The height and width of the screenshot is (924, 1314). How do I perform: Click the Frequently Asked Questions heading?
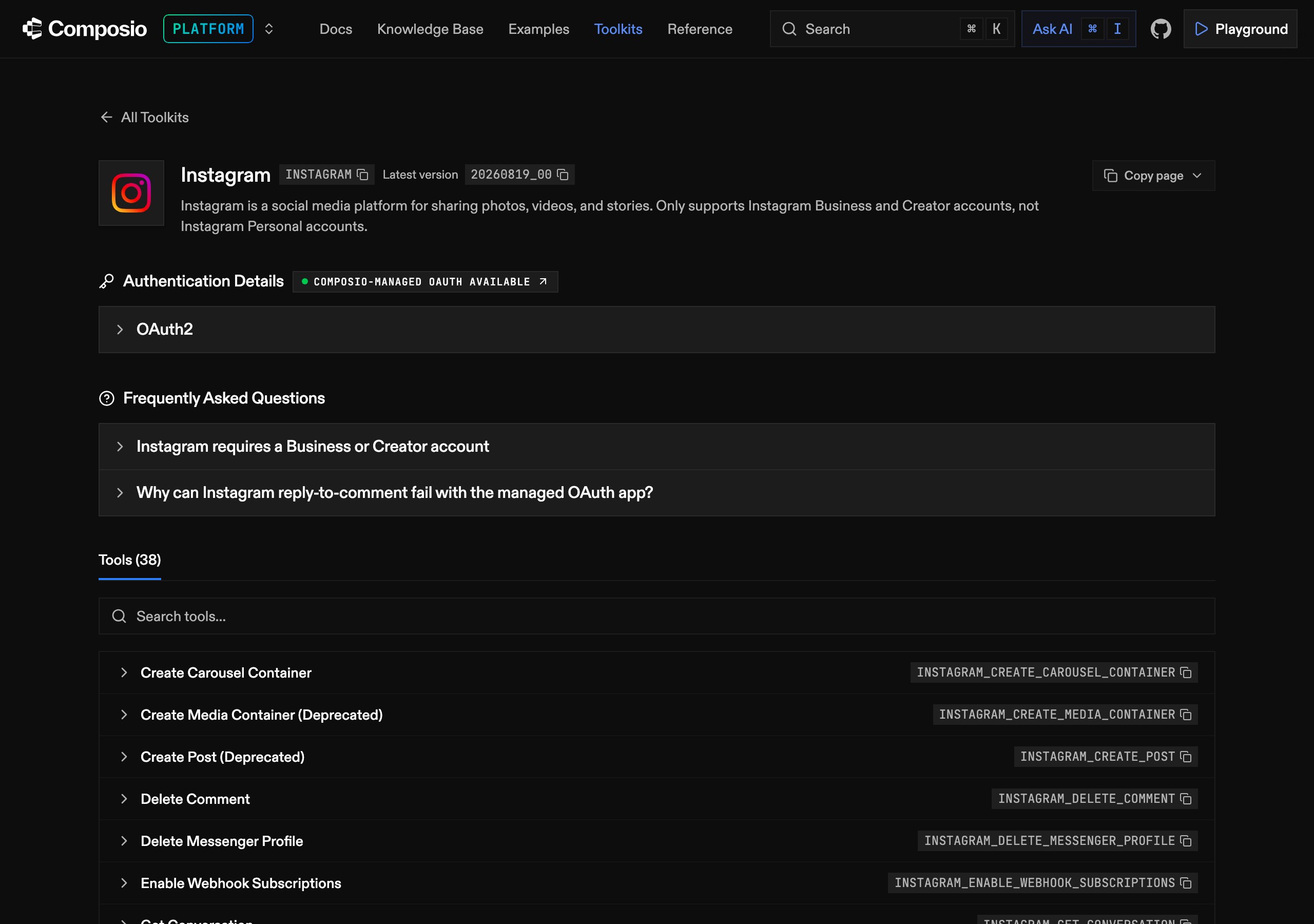[x=224, y=398]
